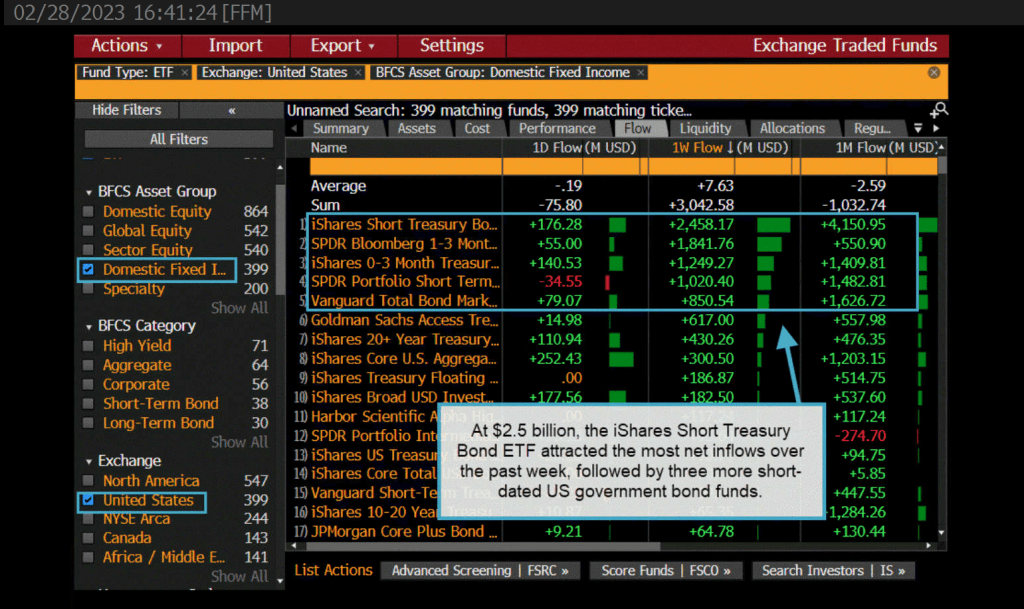Uncheck the Domestic Fixed Income checkbox
Screen dimensions: 1024x609
click(x=88, y=270)
